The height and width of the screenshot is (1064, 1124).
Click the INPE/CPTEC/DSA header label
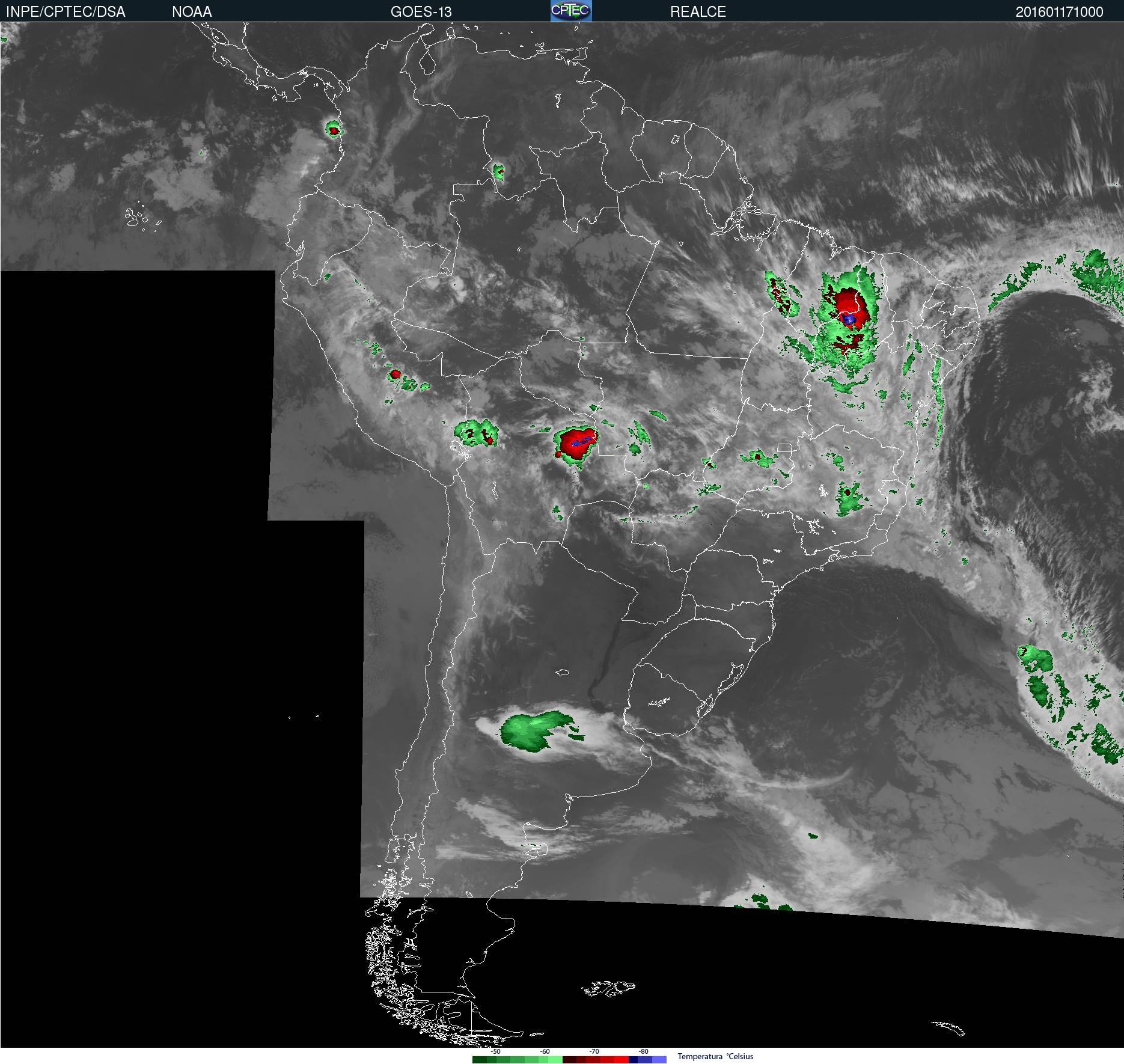(x=66, y=12)
